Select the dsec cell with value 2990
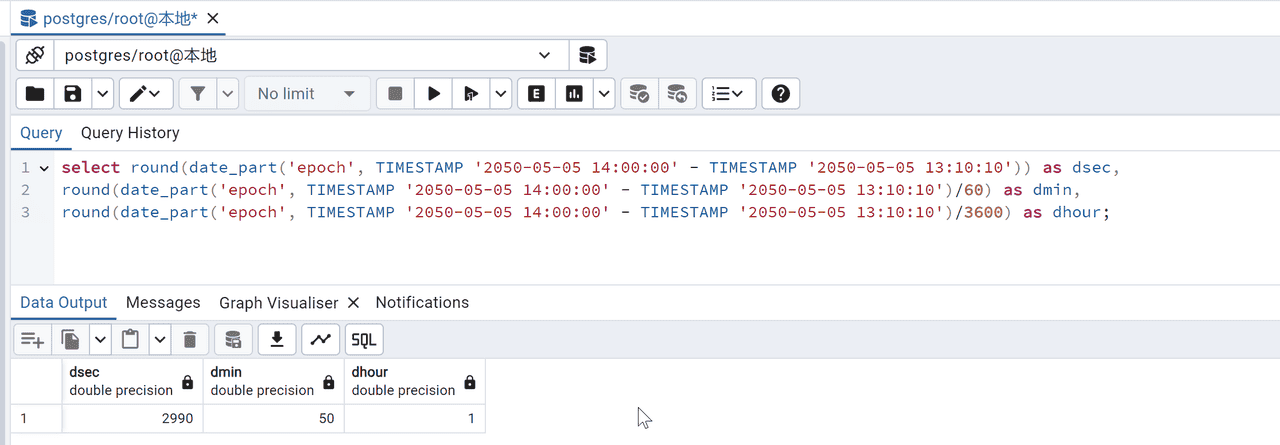1280x445 pixels. point(133,418)
